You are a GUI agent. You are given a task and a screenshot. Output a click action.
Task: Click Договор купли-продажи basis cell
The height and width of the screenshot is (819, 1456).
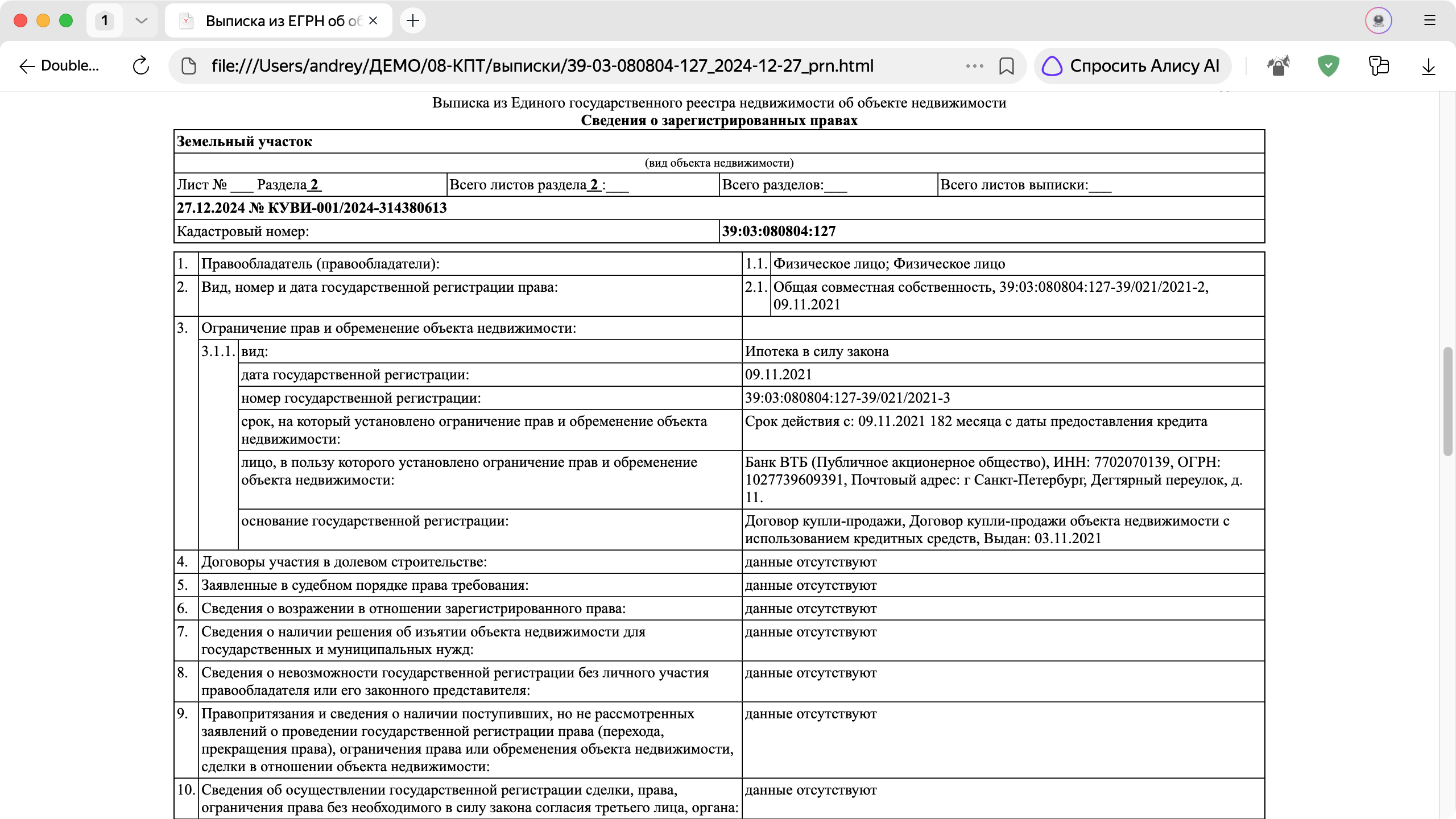1003,530
